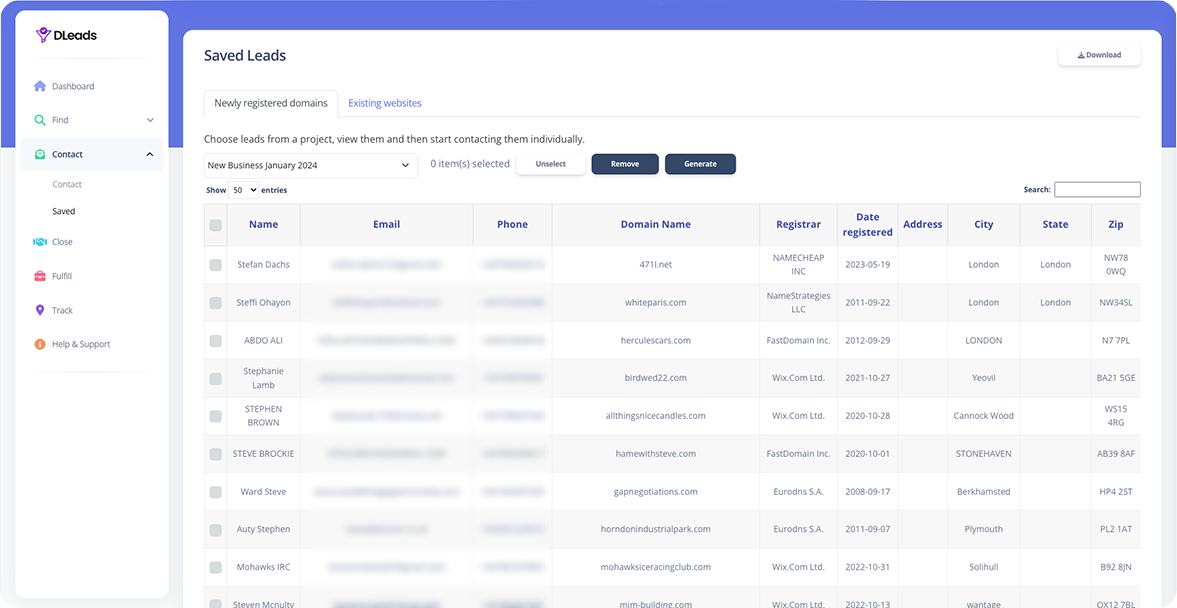Click the Contact phone icon in sidebar
This screenshot has height=608, width=1177.
point(39,154)
